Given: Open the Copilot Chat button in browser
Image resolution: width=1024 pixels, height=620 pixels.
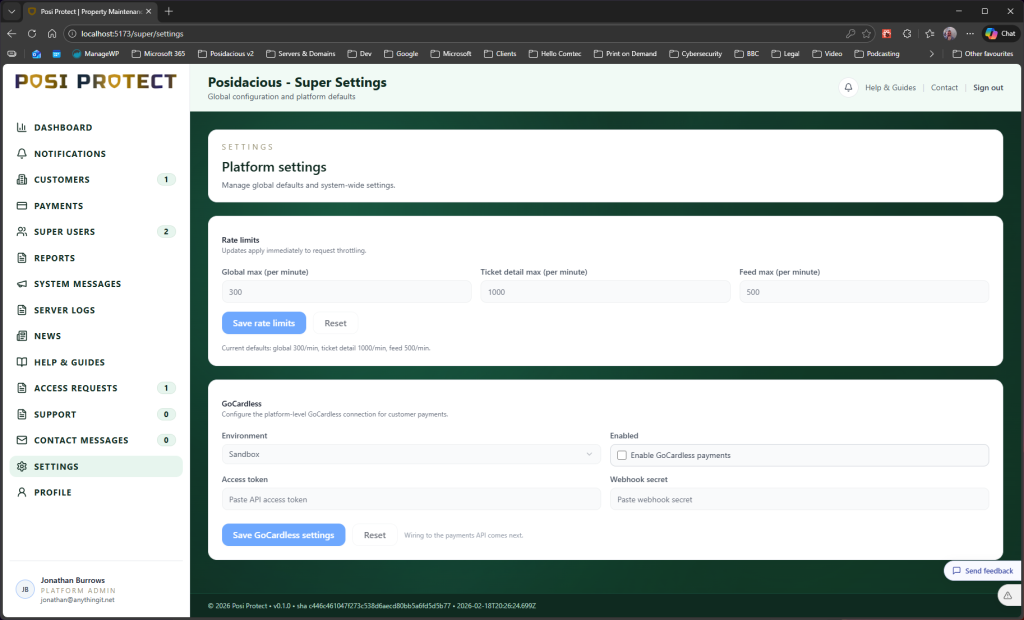Looking at the screenshot, I should pyautogui.click(x=1001, y=33).
